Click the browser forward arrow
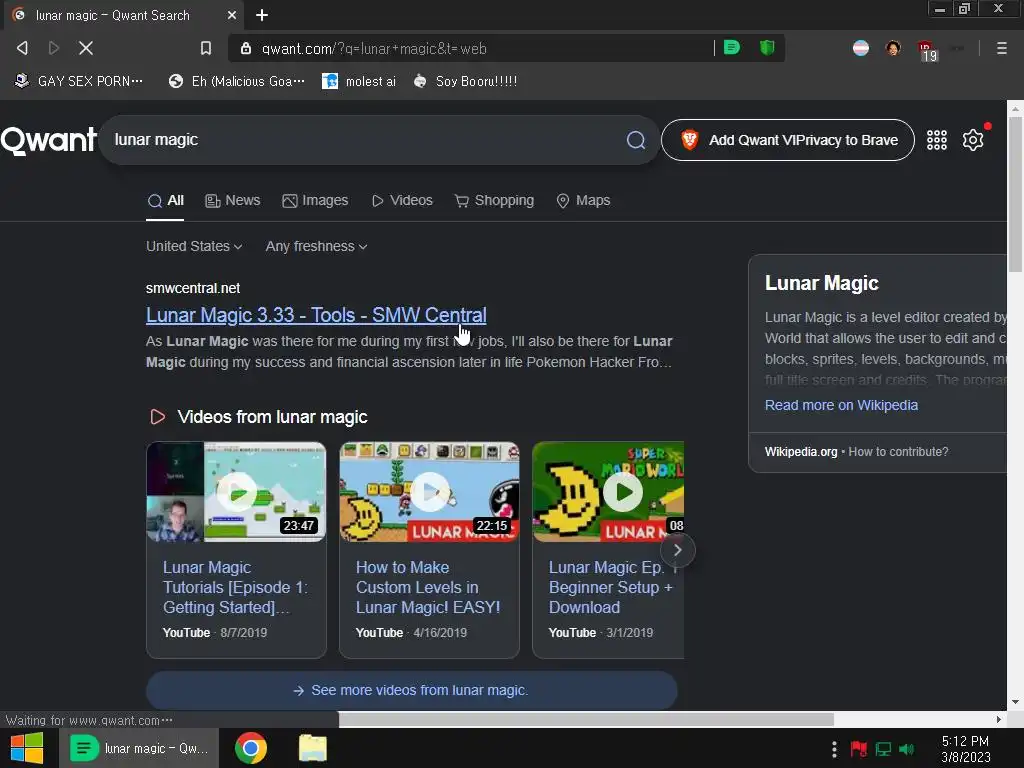1024x768 pixels. (54, 48)
